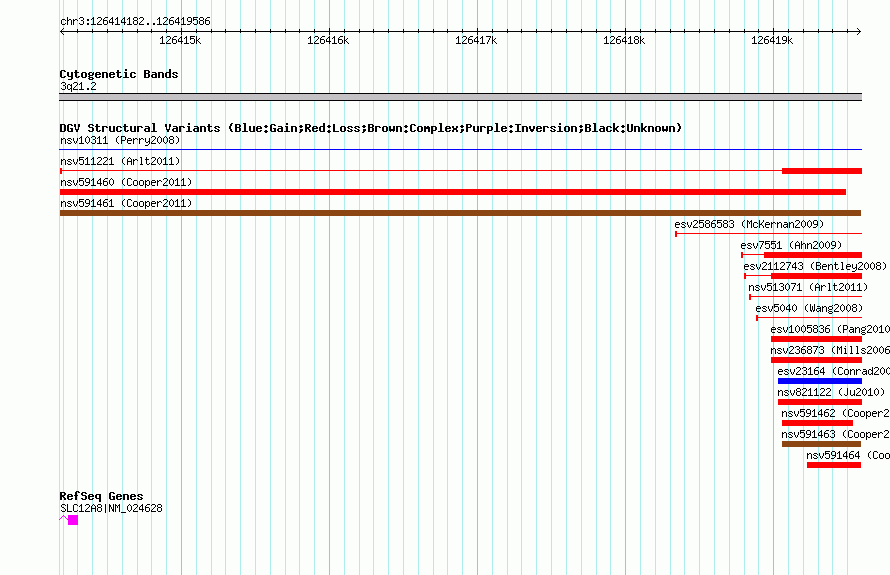Open nsv591461 (Cooper2011) variant label

[126, 203]
